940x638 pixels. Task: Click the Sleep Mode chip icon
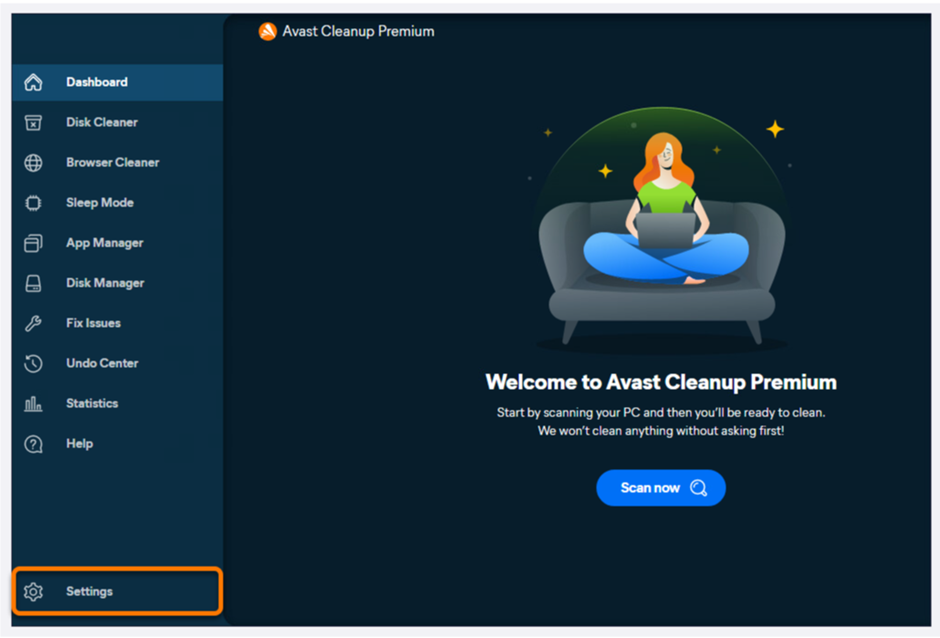point(33,203)
